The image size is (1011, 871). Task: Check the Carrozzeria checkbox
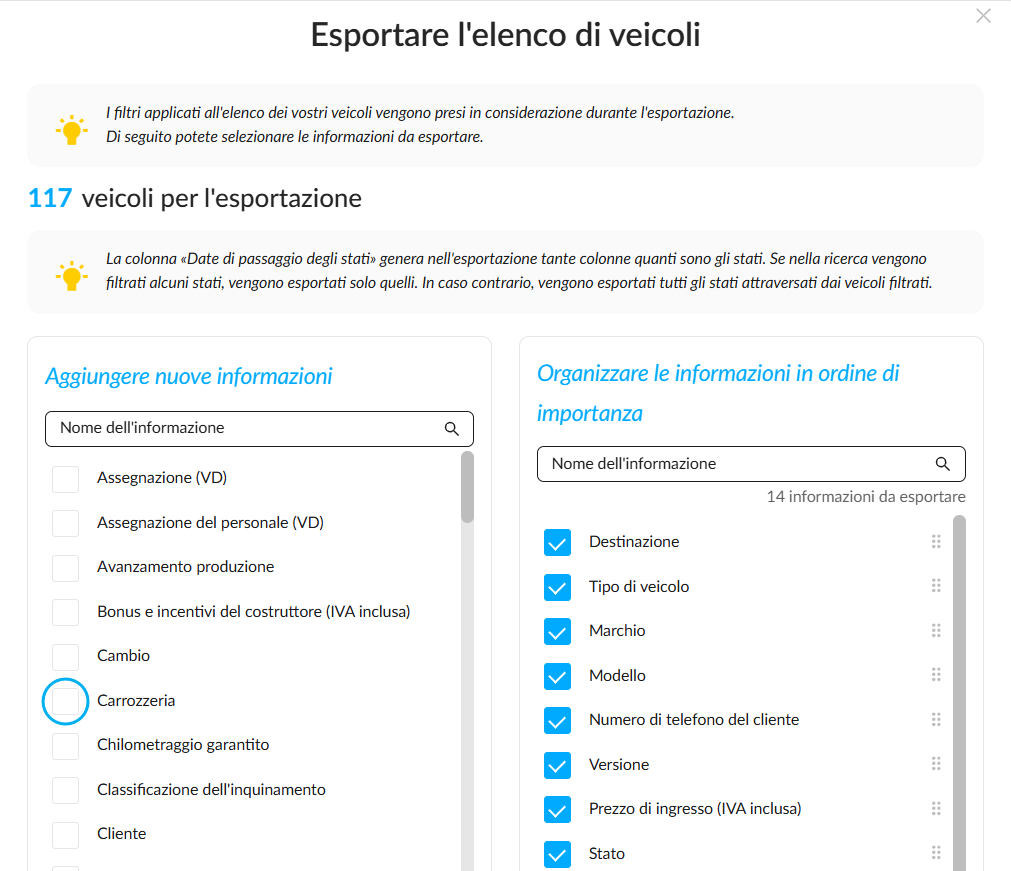(65, 701)
